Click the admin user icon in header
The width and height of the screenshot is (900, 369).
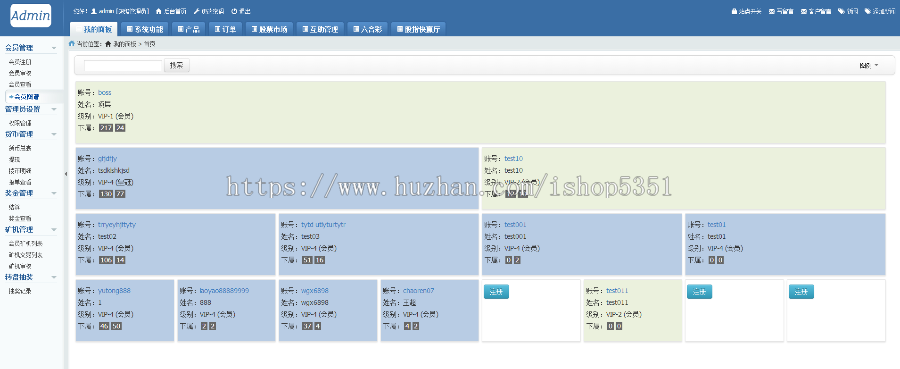(x=94, y=11)
